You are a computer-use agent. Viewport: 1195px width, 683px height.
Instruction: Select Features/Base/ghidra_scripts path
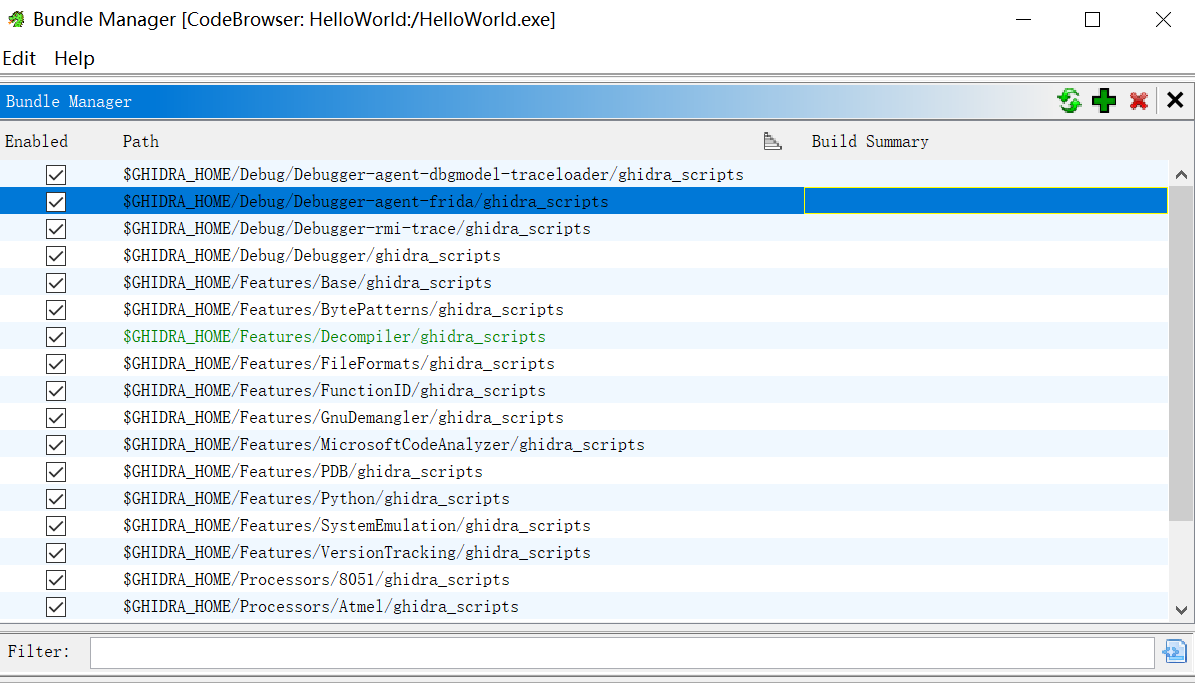tap(307, 283)
